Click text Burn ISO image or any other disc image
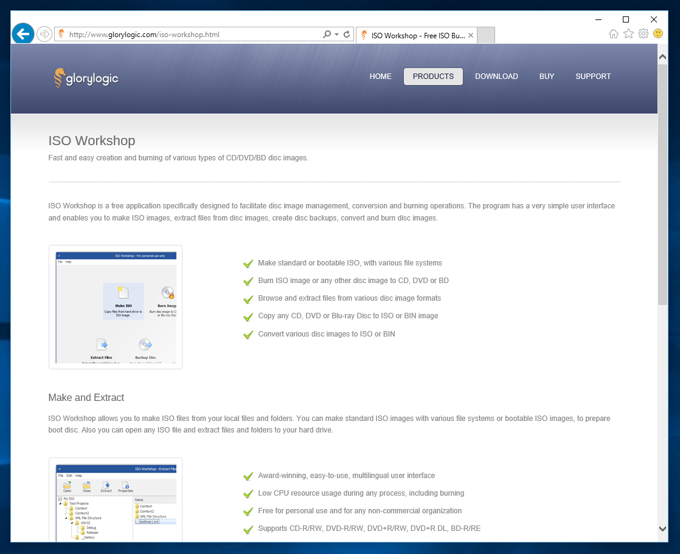 coord(353,280)
